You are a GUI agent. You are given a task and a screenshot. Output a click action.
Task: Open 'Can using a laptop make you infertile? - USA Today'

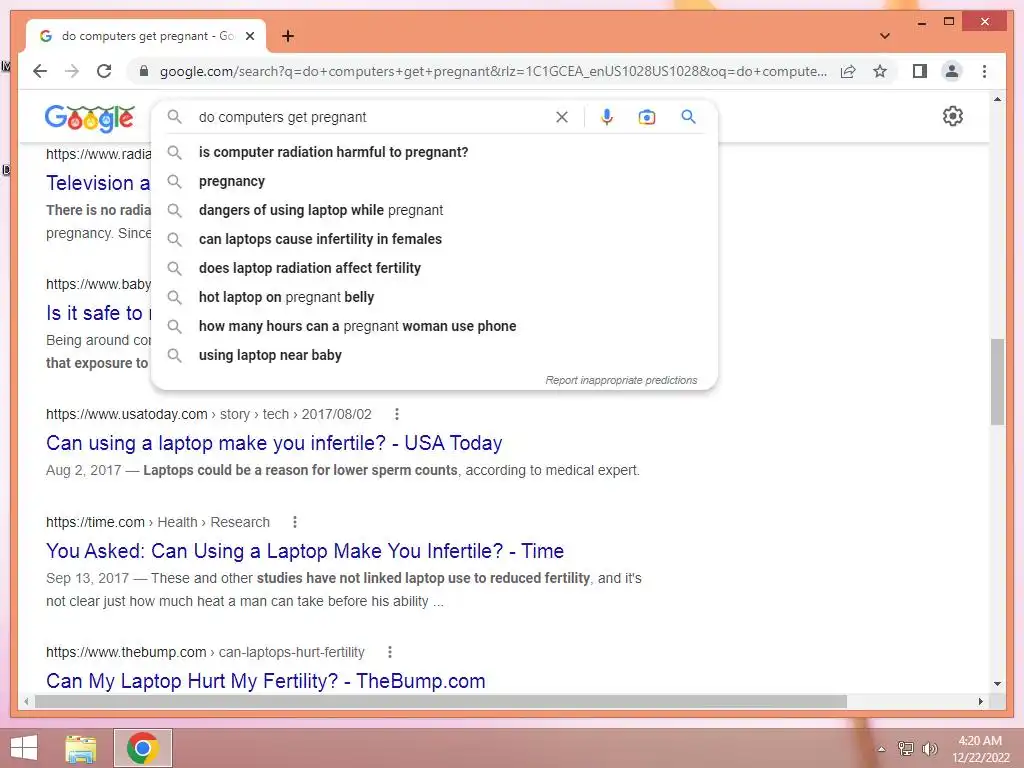(274, 443)
